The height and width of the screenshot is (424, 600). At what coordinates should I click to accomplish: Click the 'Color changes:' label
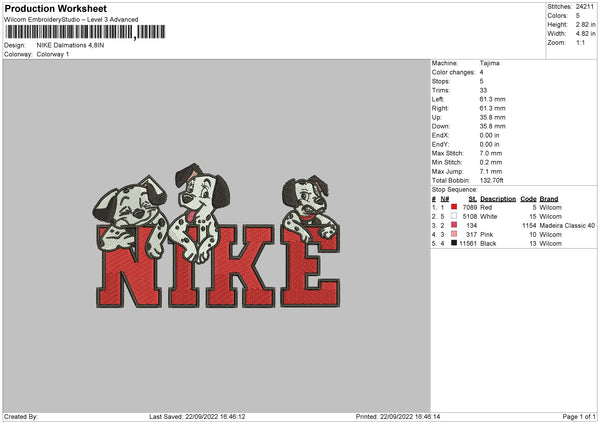pyautogui.click(x=453, y=72)
